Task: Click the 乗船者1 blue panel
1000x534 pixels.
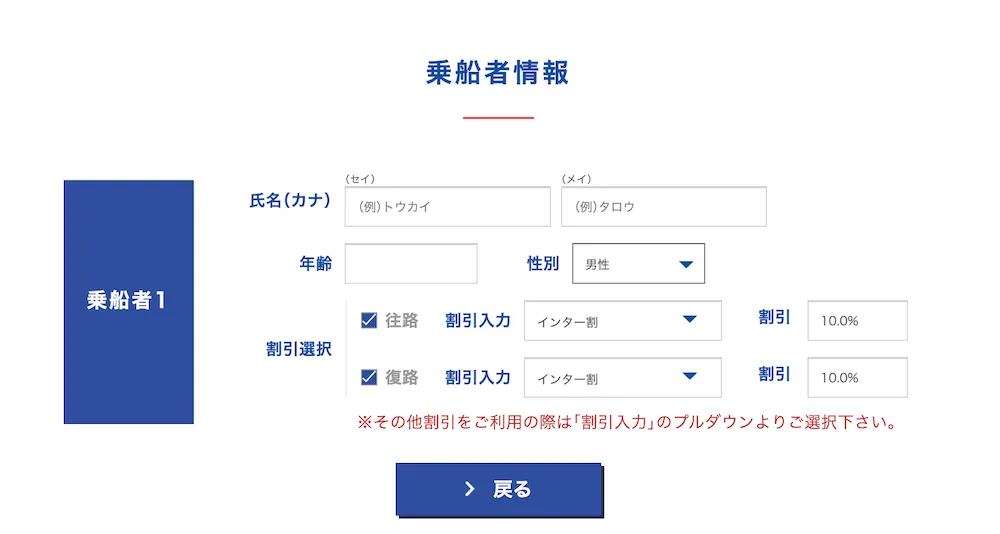Action: [128, 302]
